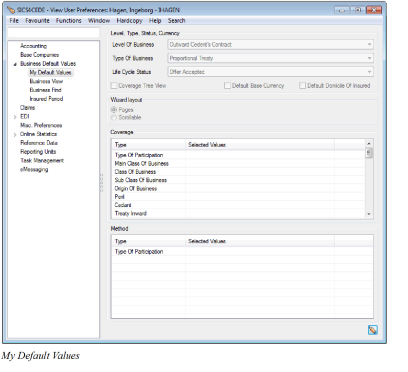Open the Functions menu
The width and height of the screenshot is (408, 372).
(x=69, y=21)
